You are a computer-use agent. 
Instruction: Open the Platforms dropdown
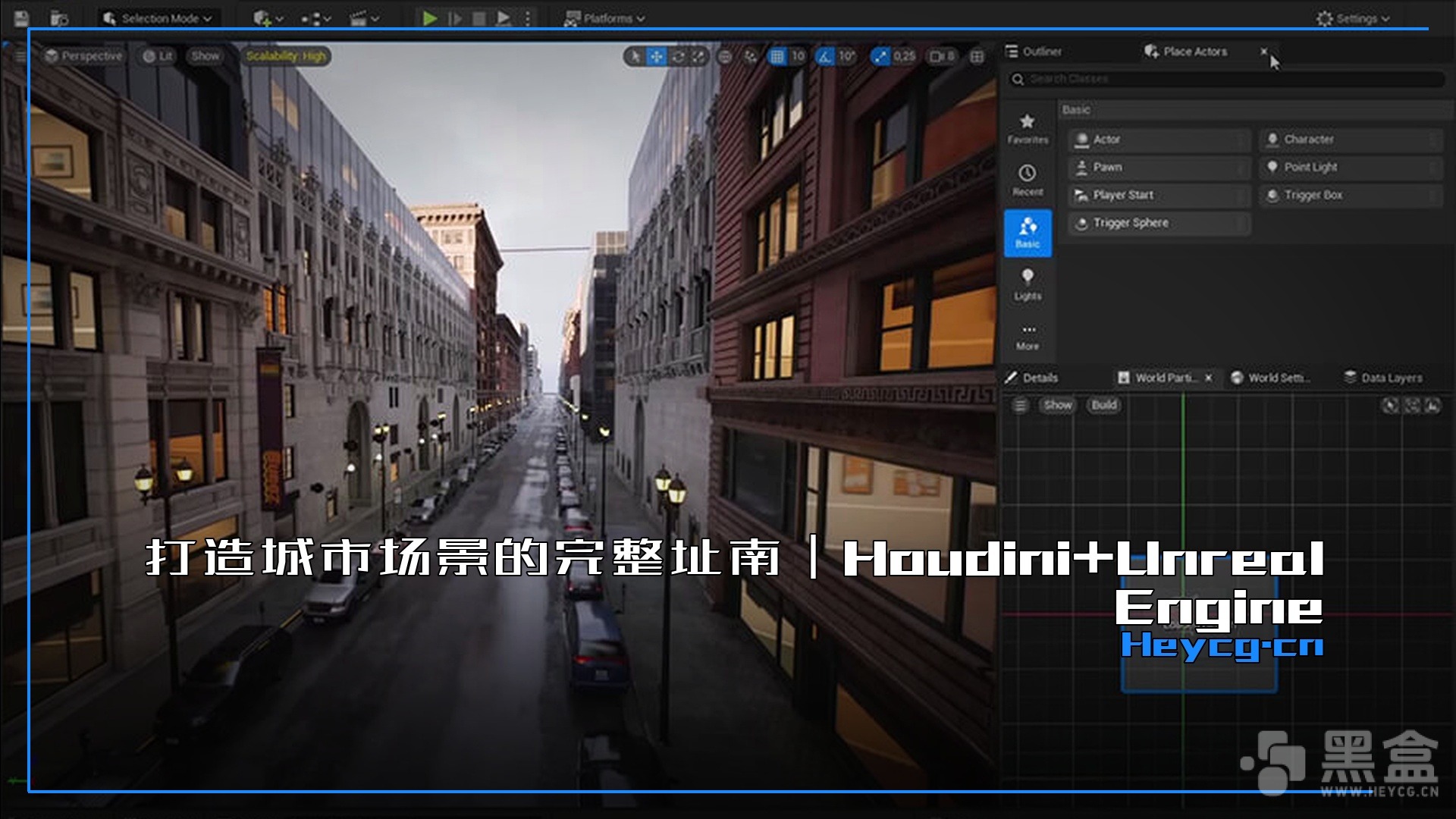point(604,18)
